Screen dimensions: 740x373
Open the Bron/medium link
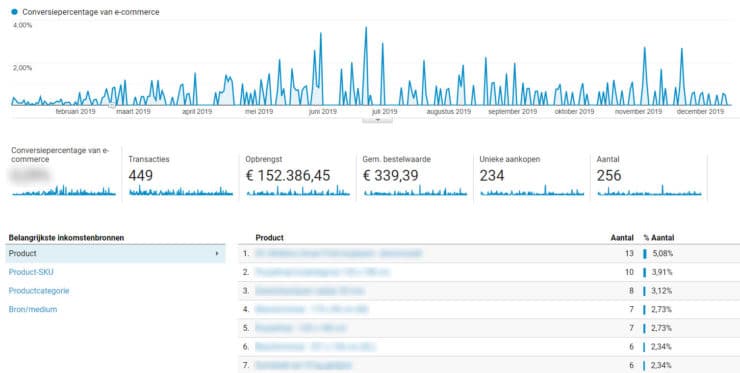33,309
